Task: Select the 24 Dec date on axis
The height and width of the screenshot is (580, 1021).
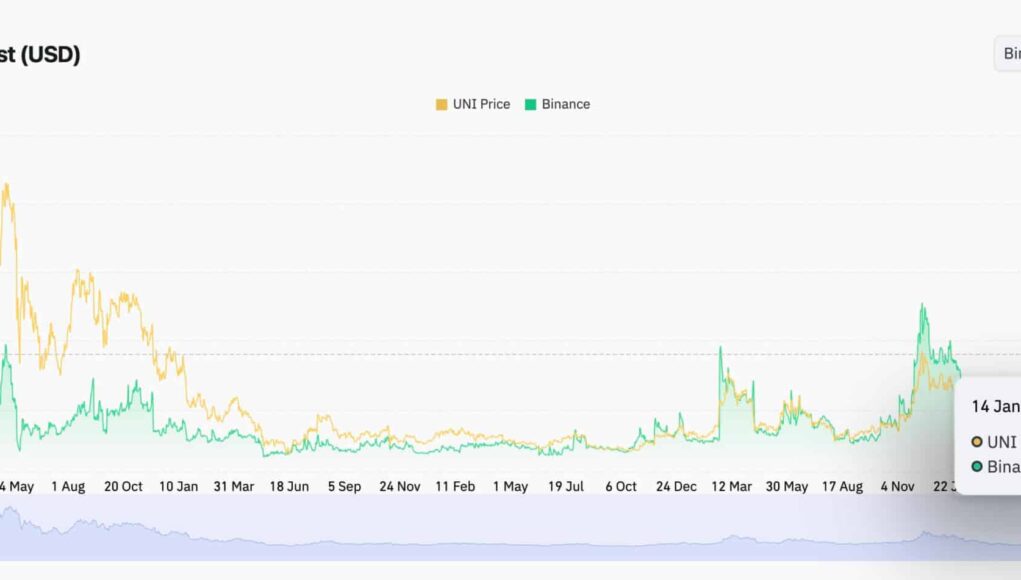Action: (677, 487)
